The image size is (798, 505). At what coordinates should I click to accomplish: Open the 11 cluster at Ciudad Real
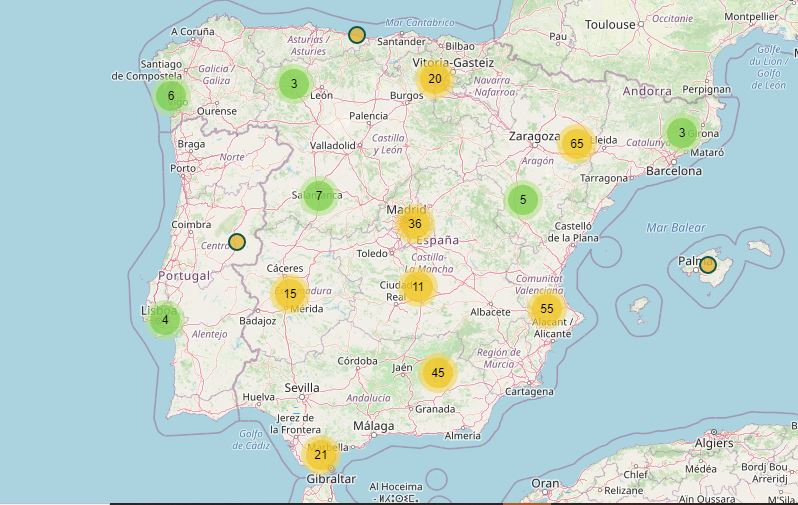point(418,287)
